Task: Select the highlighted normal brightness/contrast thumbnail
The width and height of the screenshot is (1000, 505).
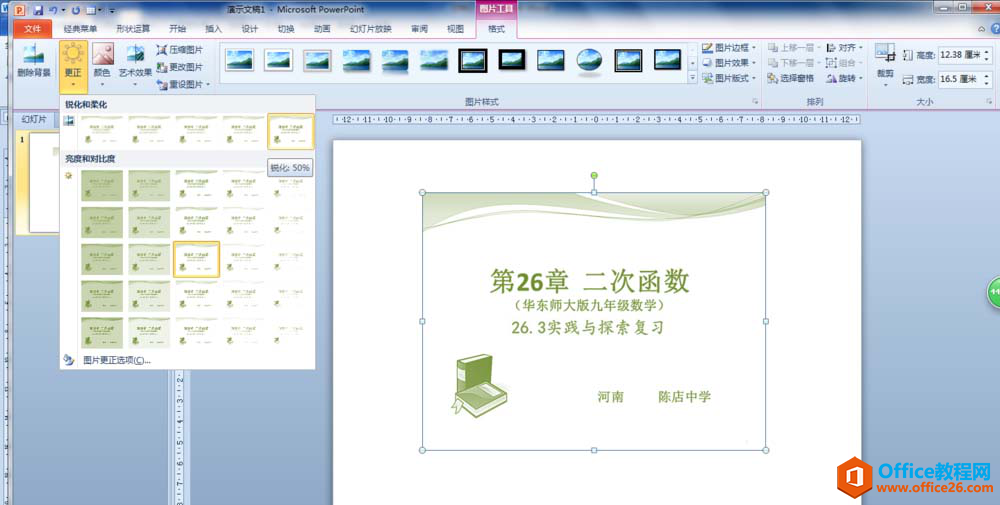Action: 196,259
